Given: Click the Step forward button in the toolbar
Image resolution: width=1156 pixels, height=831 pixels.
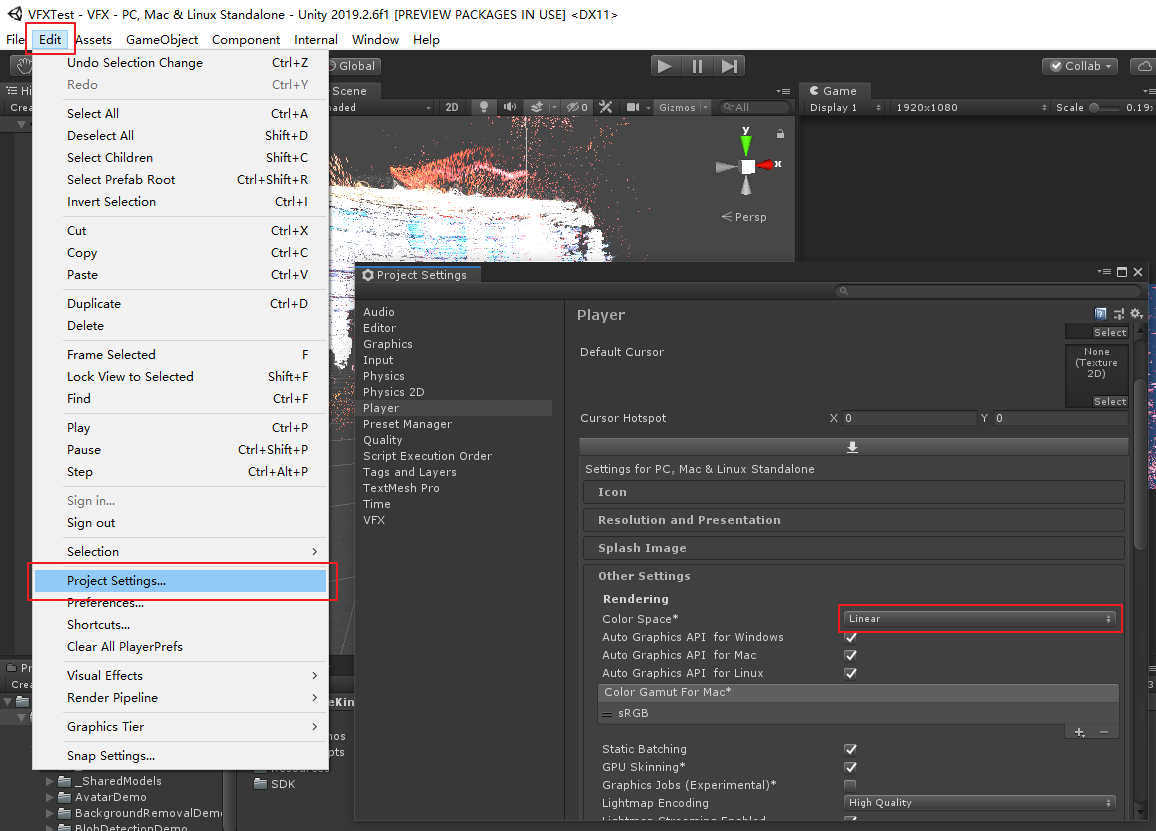Looking at the screenshot, I should tap(729, 66).
